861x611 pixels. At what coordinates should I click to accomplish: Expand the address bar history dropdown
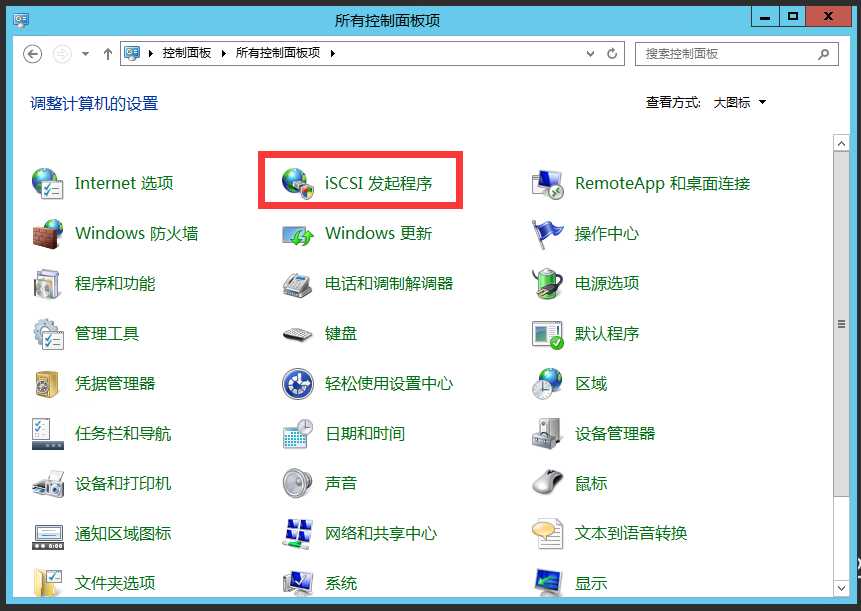pos(590,54)
